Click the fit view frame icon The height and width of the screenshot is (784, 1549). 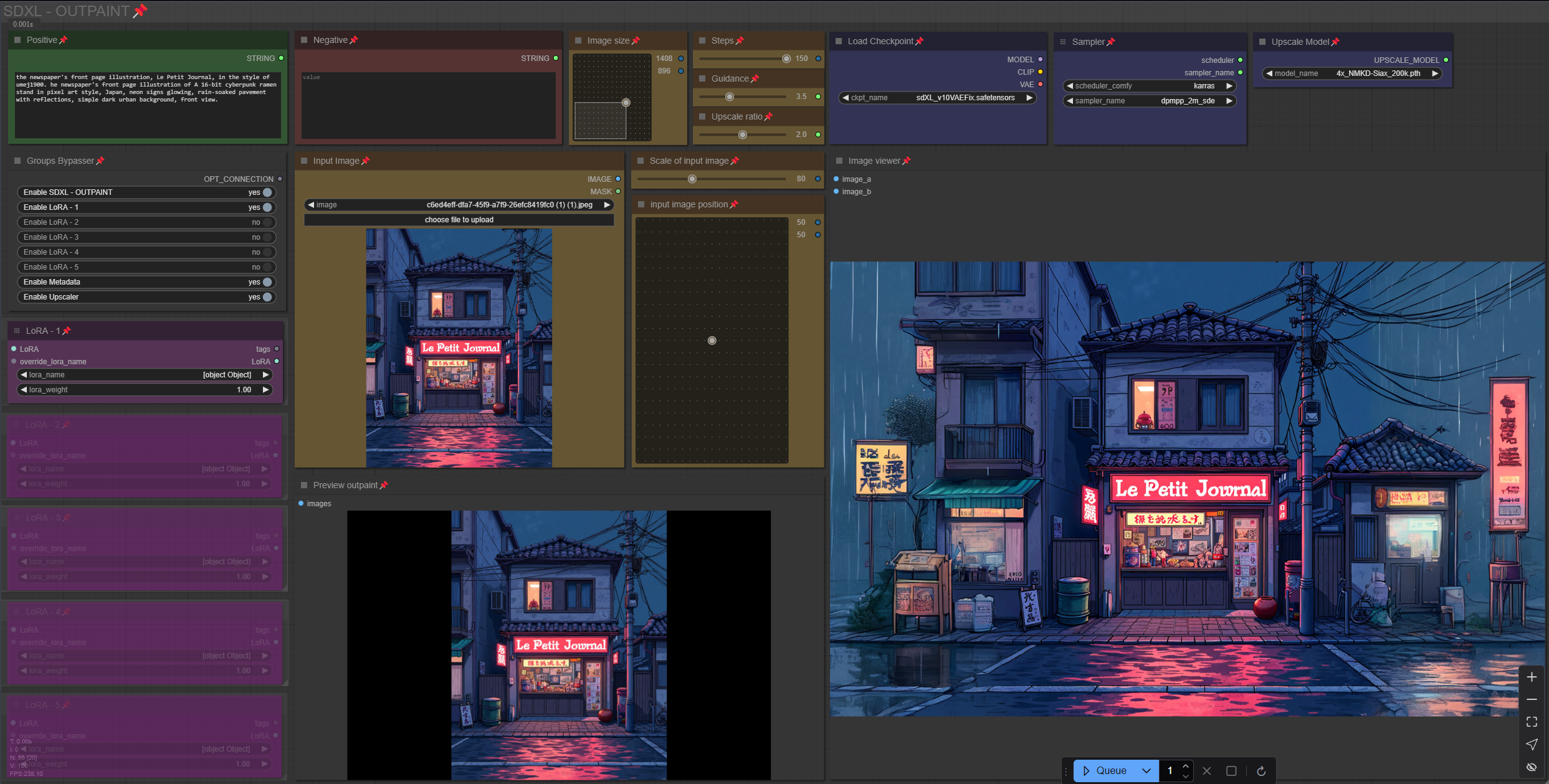[1532, 722]
